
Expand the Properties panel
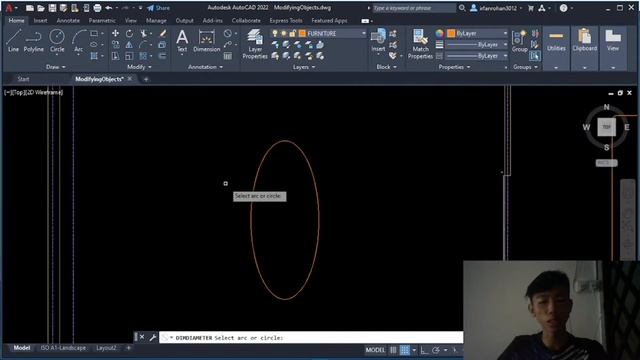pos(454,67)
